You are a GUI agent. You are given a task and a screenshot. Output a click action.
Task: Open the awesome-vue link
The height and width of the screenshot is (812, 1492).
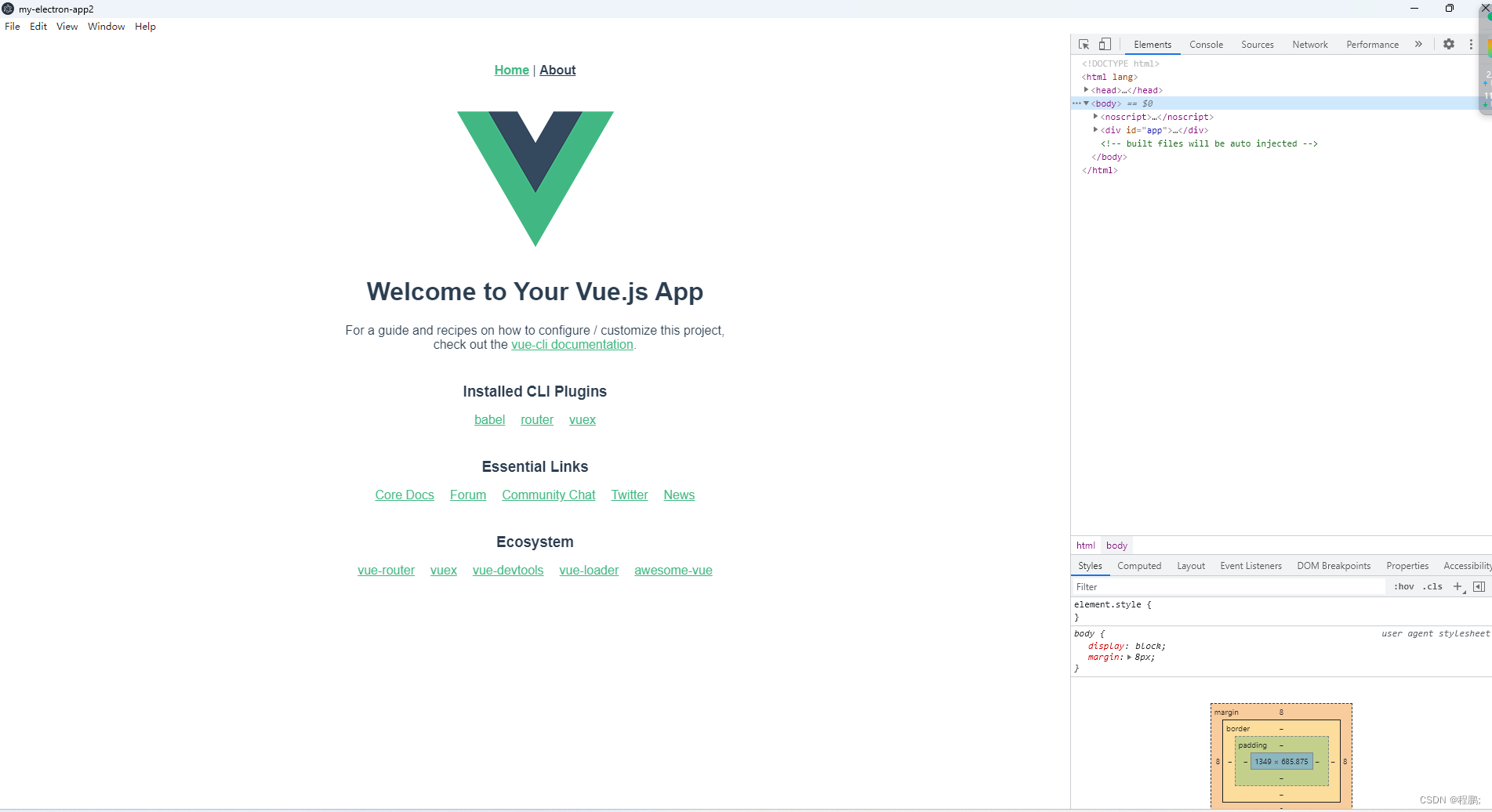click(x=673, y=571)
